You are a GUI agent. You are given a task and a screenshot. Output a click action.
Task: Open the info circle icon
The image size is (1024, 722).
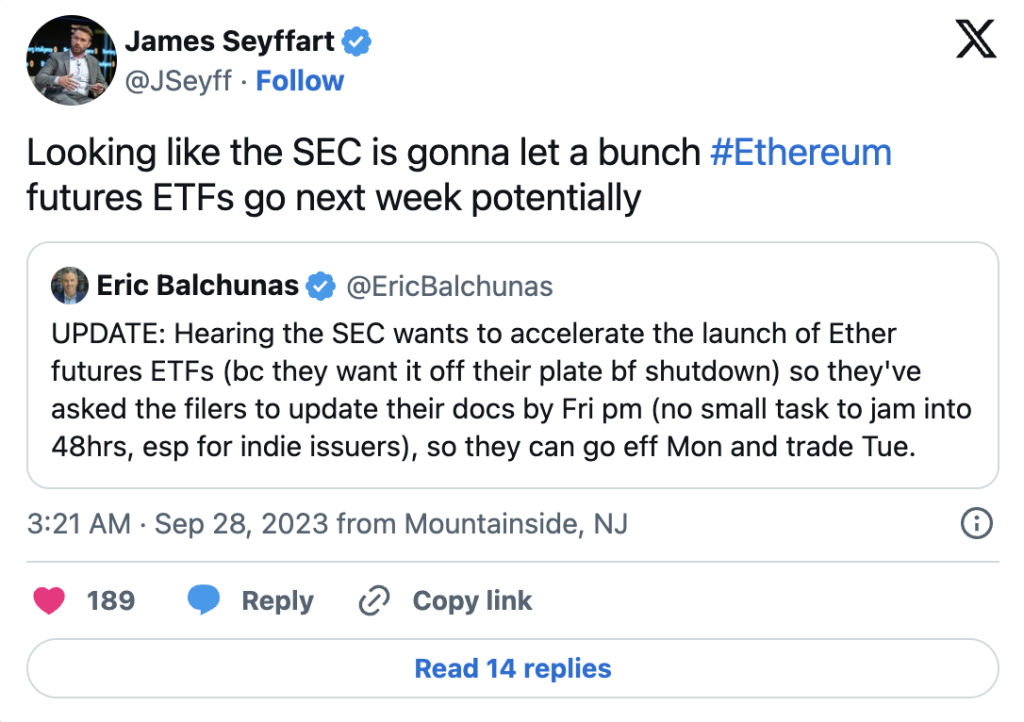tap(975, 523)
